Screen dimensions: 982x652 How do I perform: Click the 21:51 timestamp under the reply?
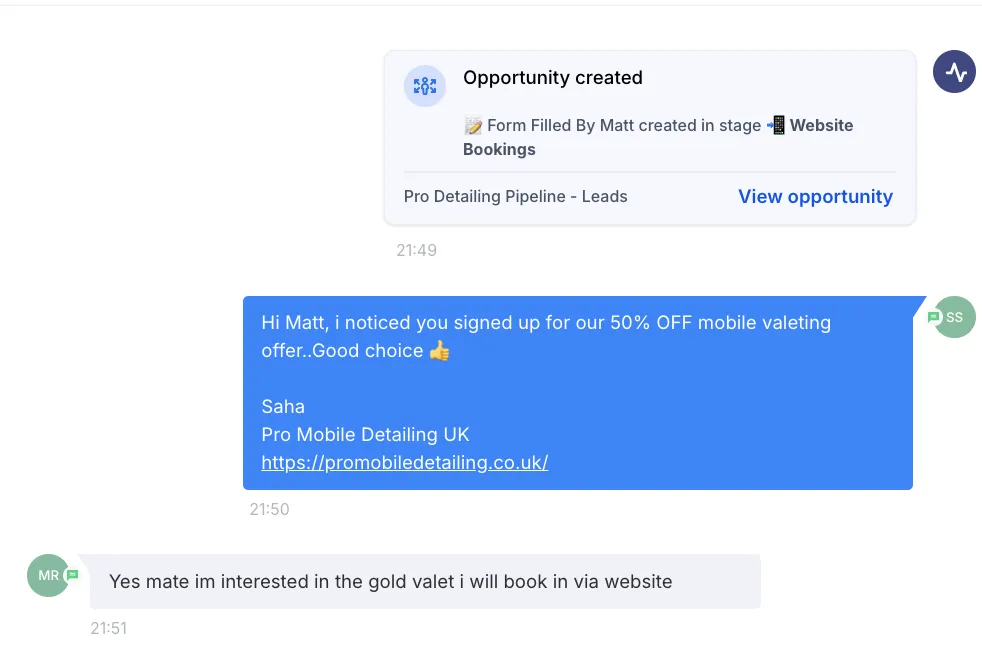click(x=109, y=628)
